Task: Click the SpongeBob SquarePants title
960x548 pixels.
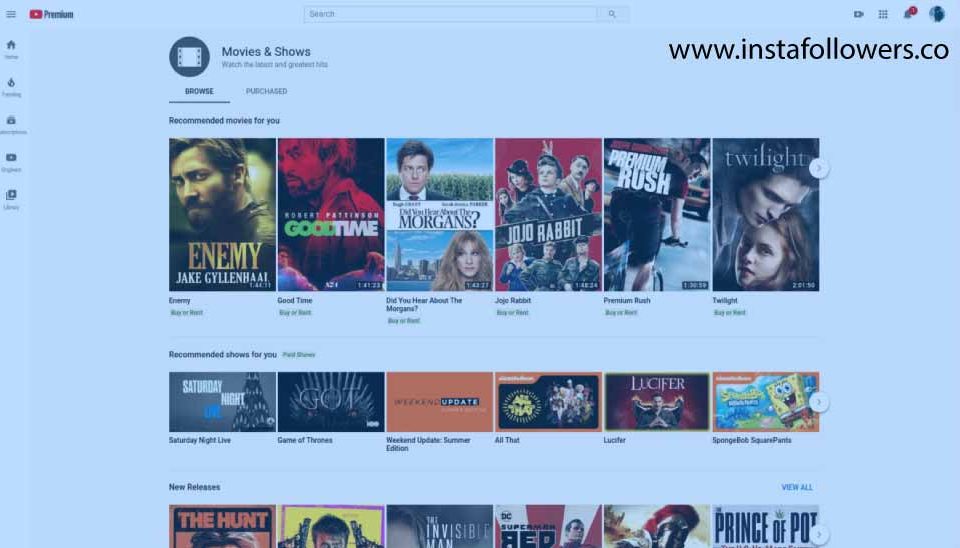Action: [x=752, y=440]
